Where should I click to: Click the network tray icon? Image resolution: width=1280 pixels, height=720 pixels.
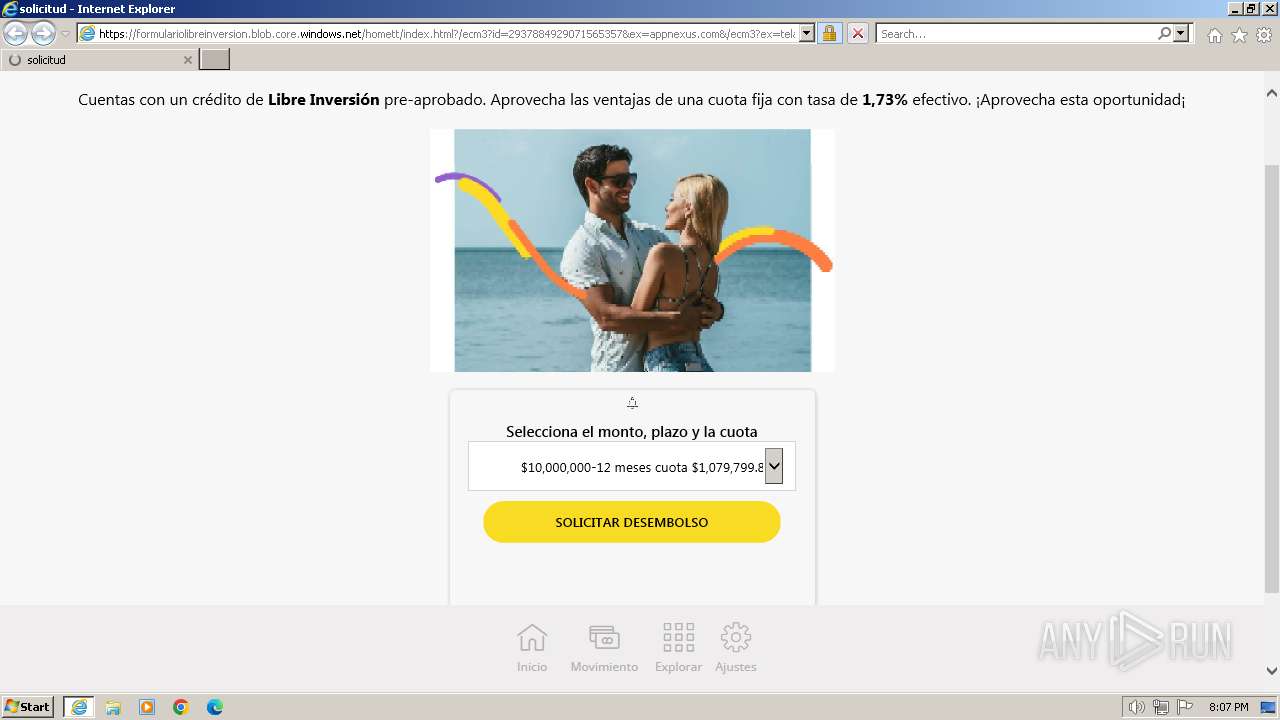[1161, 707]
